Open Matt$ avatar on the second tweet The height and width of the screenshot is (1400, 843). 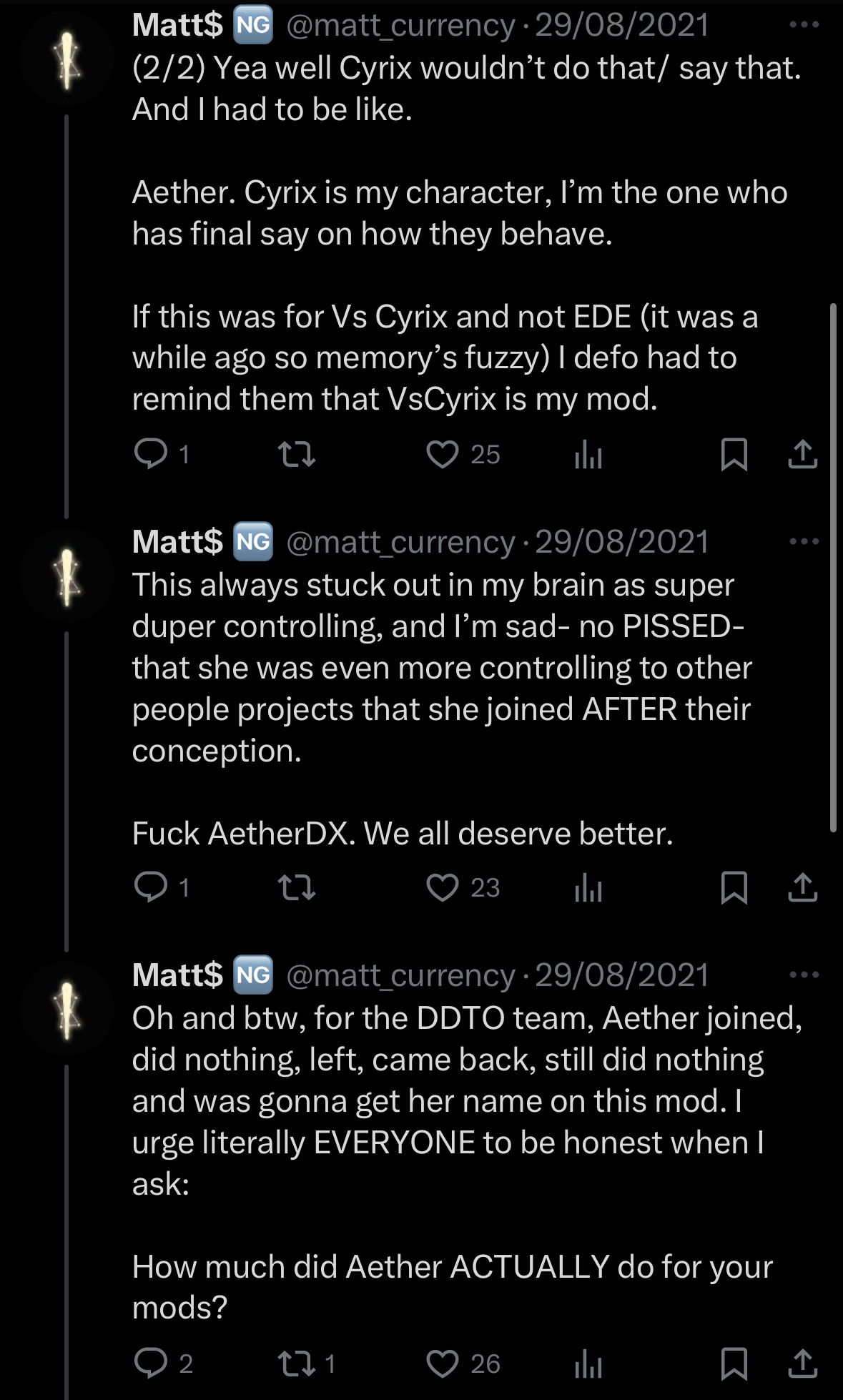67,576
